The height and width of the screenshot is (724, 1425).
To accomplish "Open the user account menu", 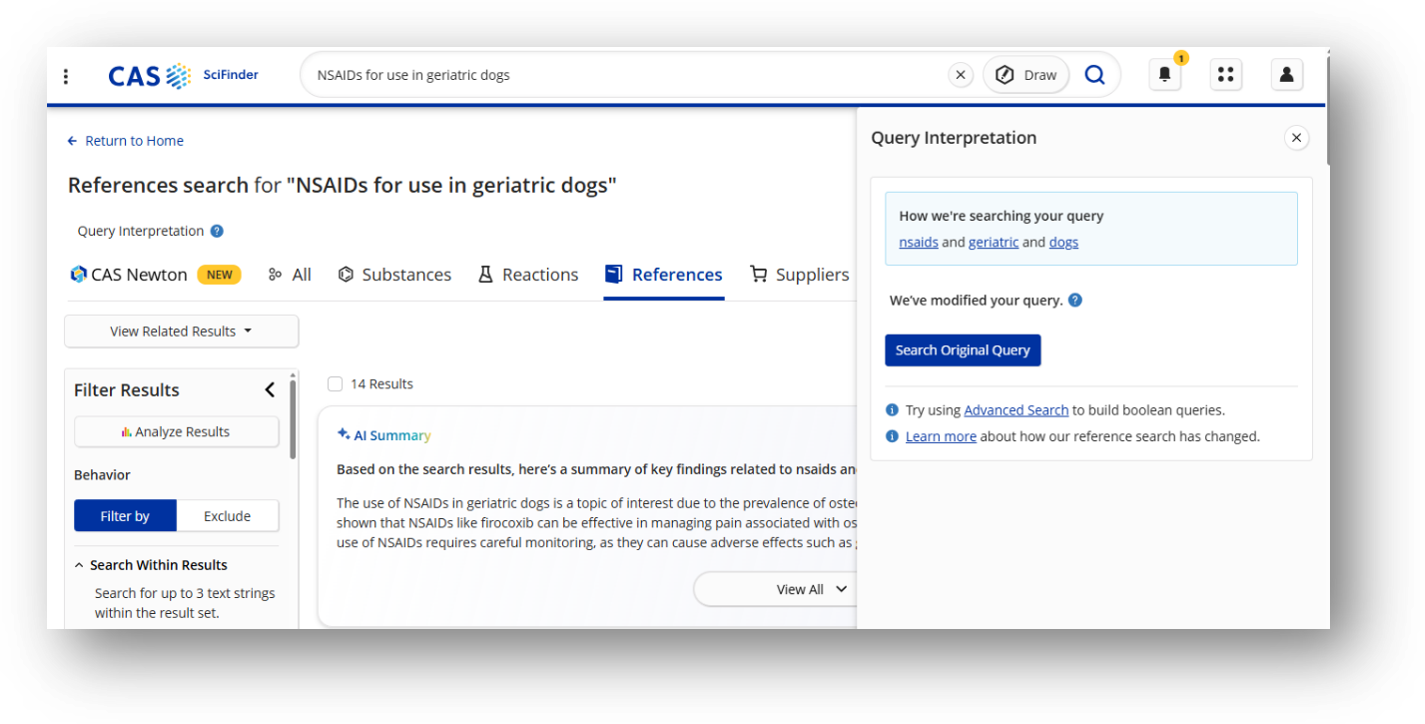I will coord(1287,75).
